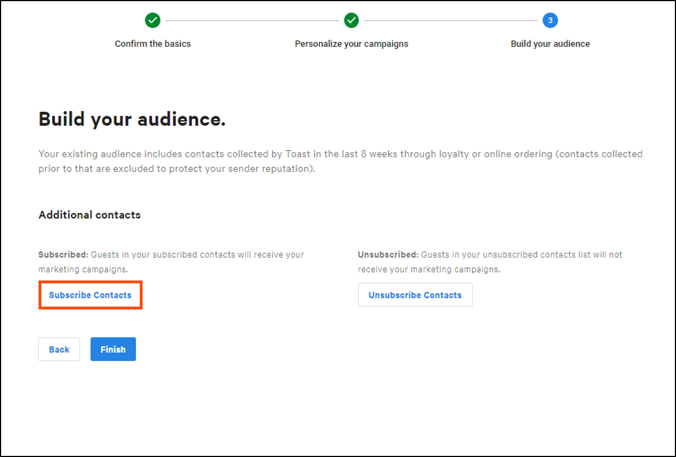Click the progress line between steps two and three
This screenshot has width=676, height=457.
(451, 20)
